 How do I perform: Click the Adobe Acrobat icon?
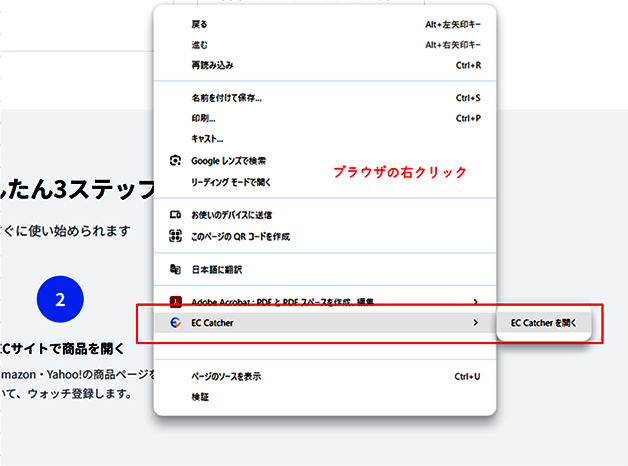175,302
